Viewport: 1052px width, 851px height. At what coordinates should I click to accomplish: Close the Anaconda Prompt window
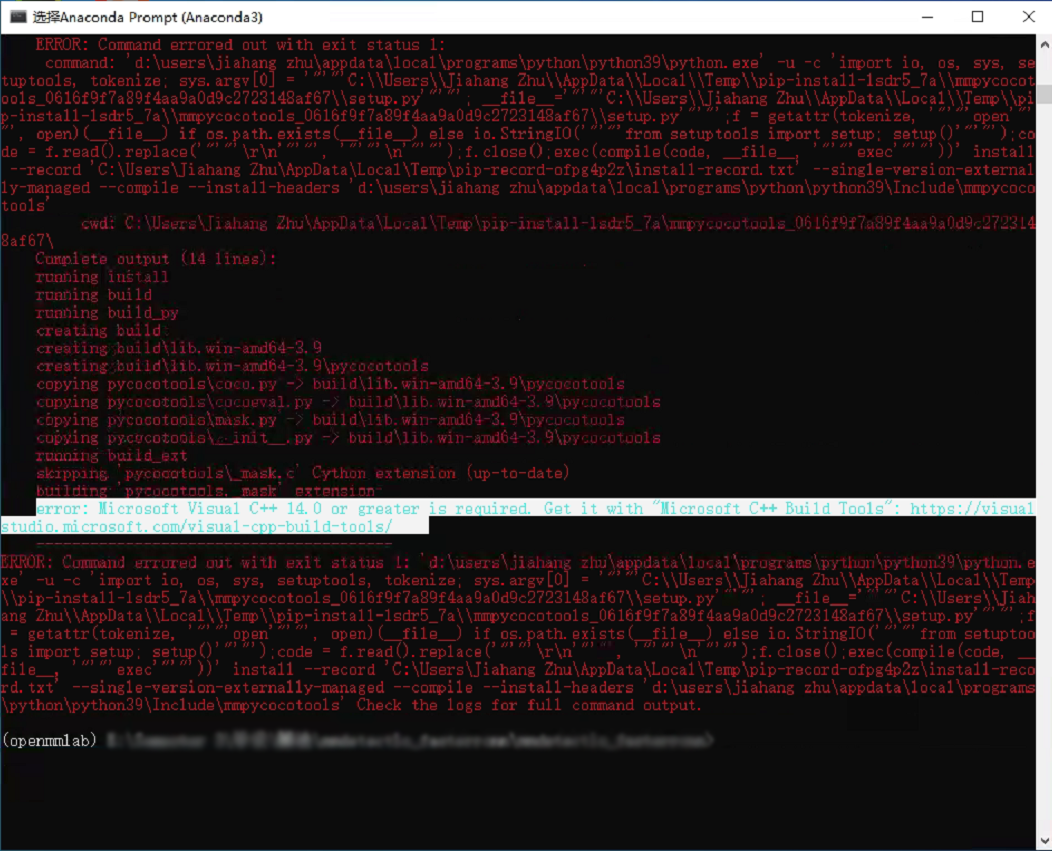coord(1029,17)
